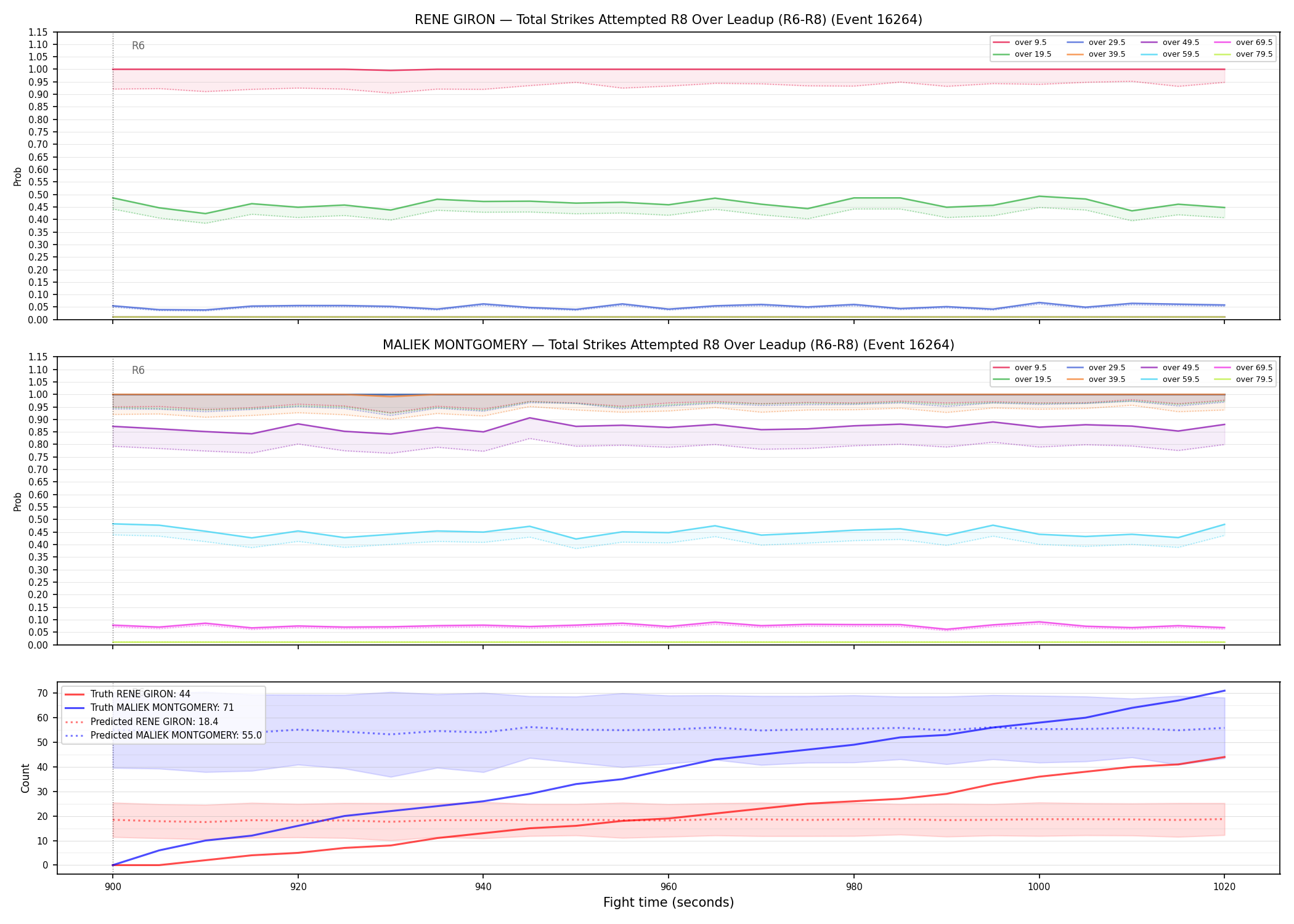This screenshot has height=924, width=1294.
Task: Click the 'Fight time (seconds)' axis label
Action: pos(669,902)
